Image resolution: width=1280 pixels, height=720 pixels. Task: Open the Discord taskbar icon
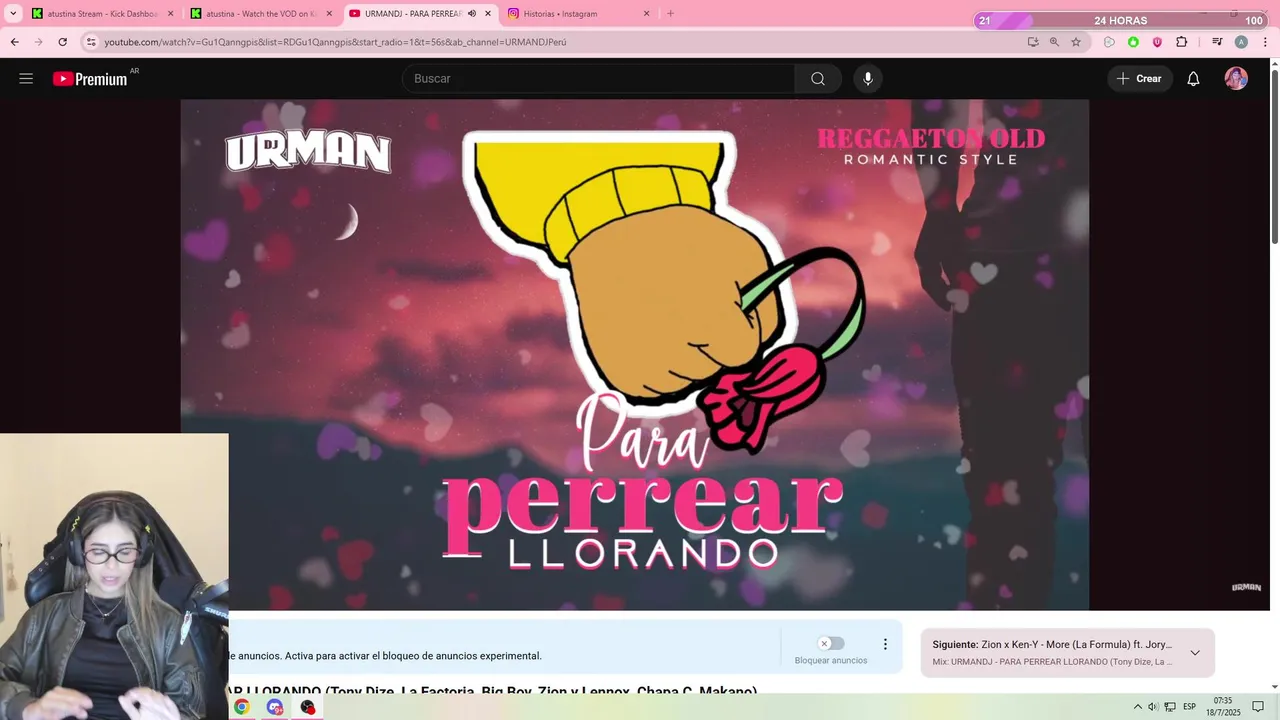(275, 707)
